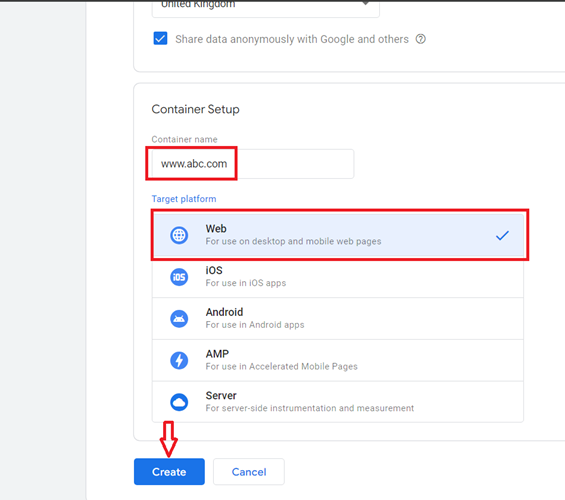Click the Container Setup heading
Screen dimensions: 565x500
(195, 109)
